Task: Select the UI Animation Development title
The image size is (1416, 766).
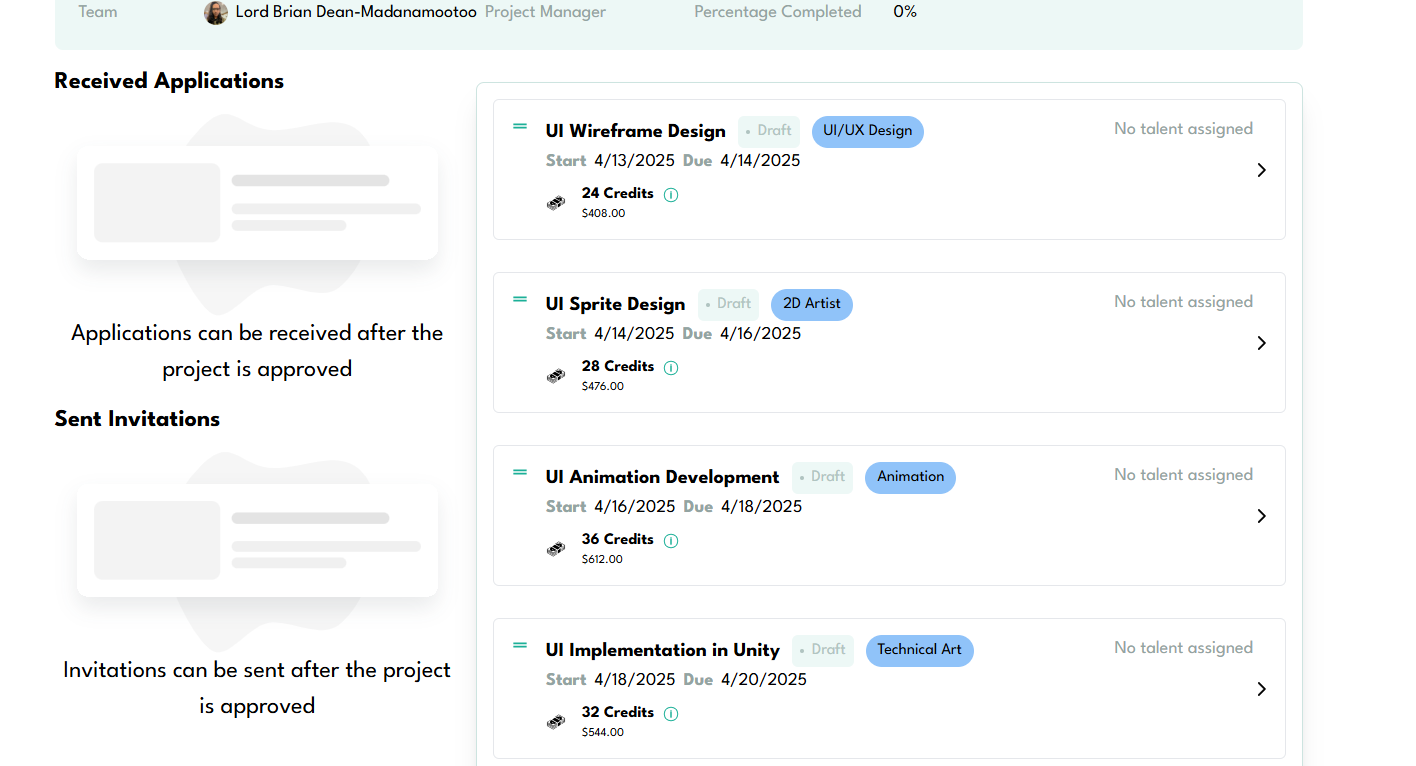Action: (x=663, y=477)
